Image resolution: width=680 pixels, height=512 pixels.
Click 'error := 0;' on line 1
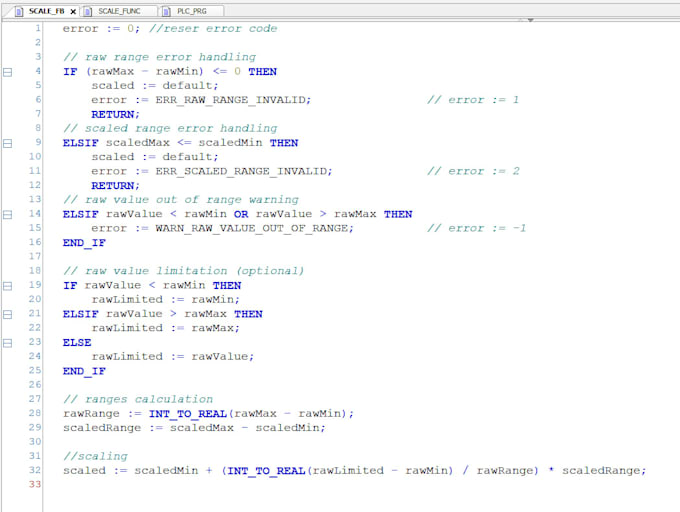(102, 29)
